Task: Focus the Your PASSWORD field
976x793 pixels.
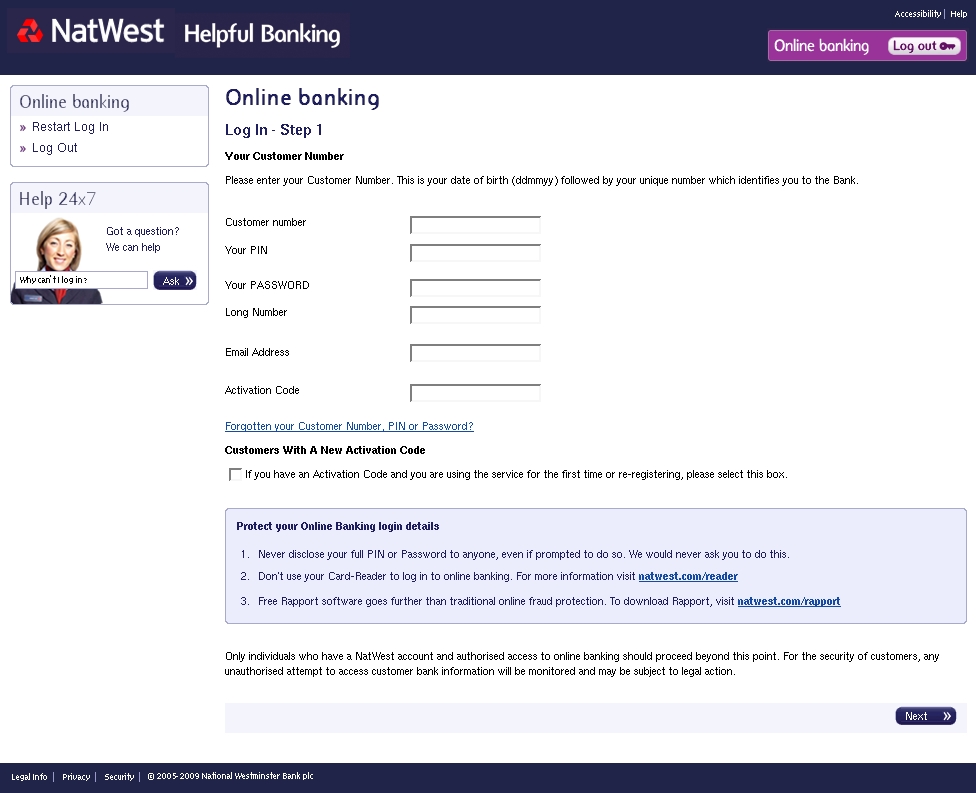Action: [x=475, y=288]
